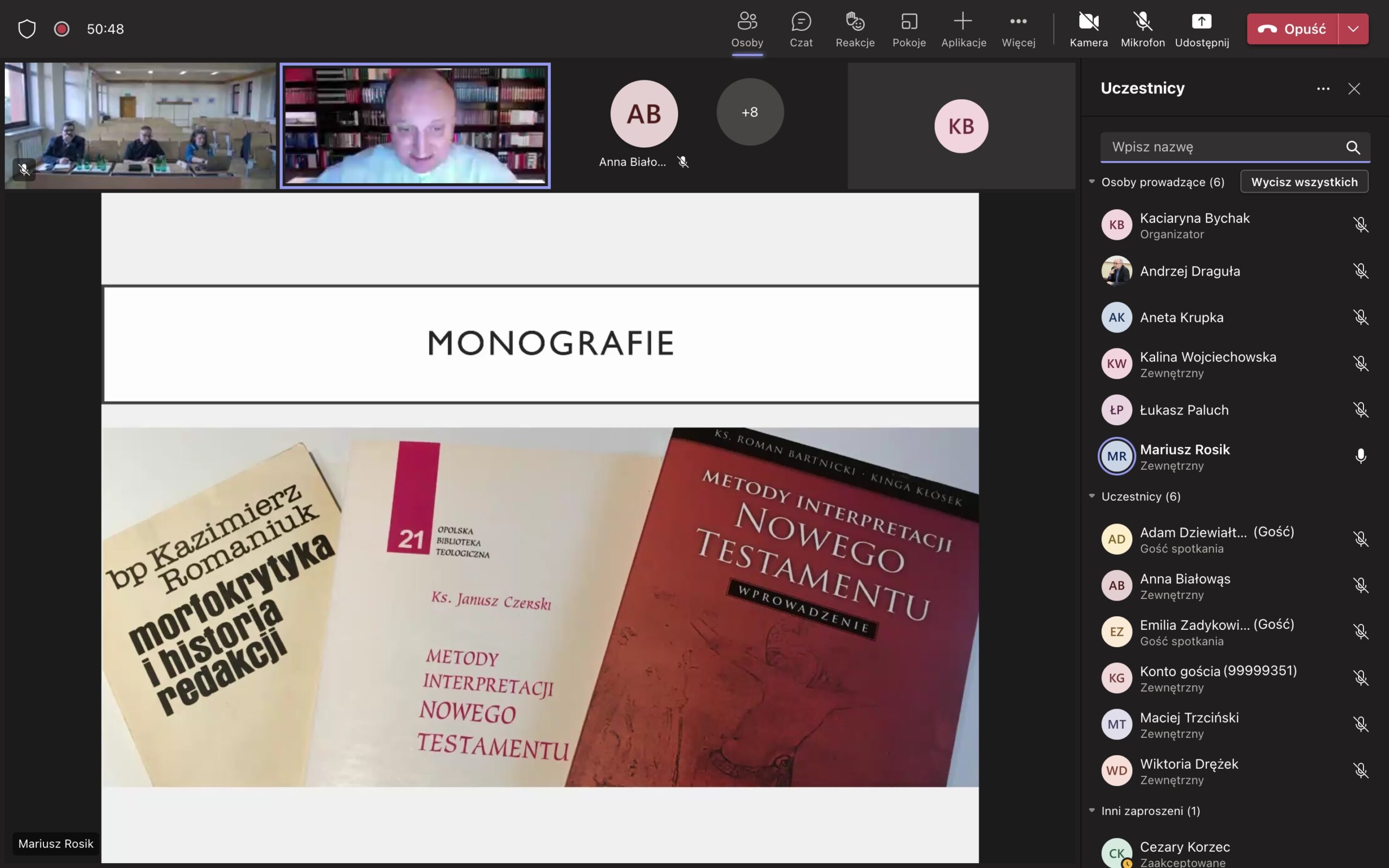
Task: Click the +8 more participants bubble
Action: (750, 112)
